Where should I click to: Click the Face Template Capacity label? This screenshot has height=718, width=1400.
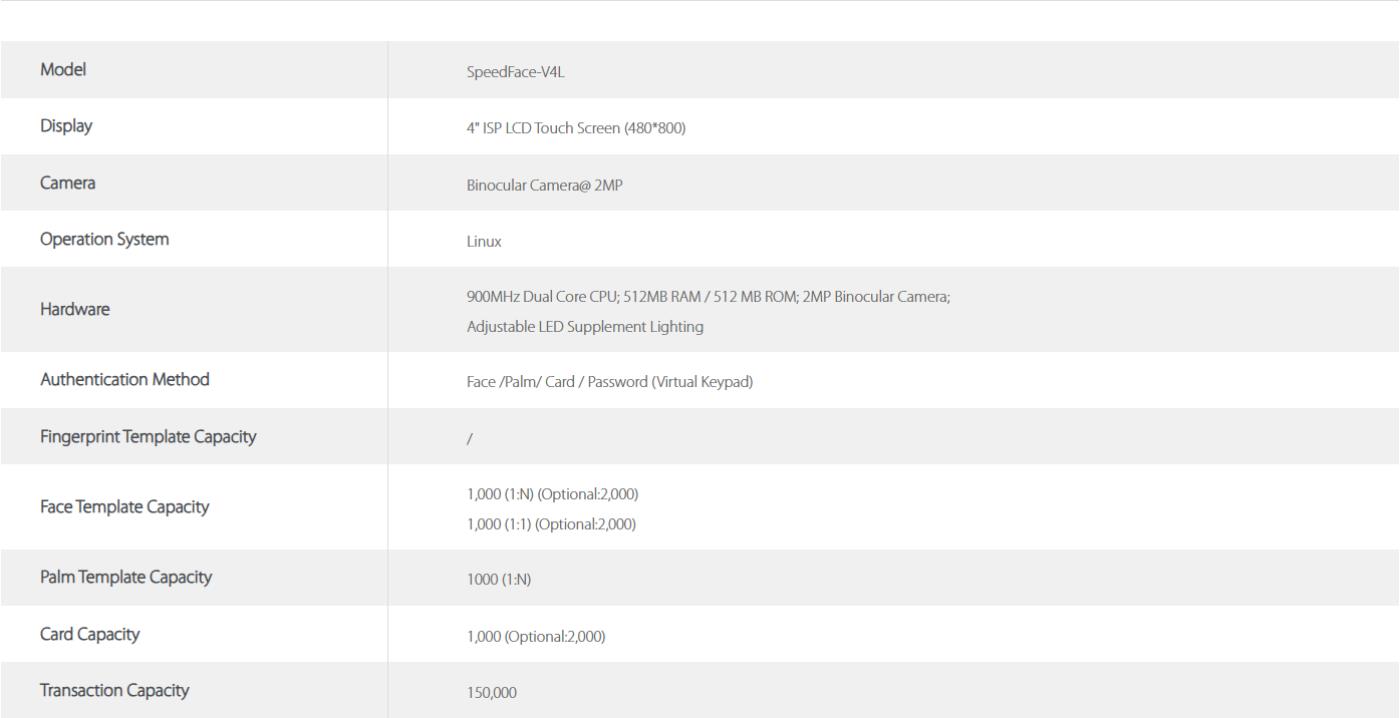click(x=124, y=507)
